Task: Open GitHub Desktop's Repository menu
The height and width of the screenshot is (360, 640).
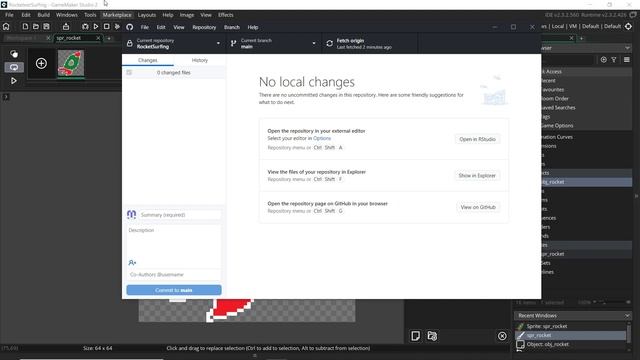Action: (x=204, y=27)
